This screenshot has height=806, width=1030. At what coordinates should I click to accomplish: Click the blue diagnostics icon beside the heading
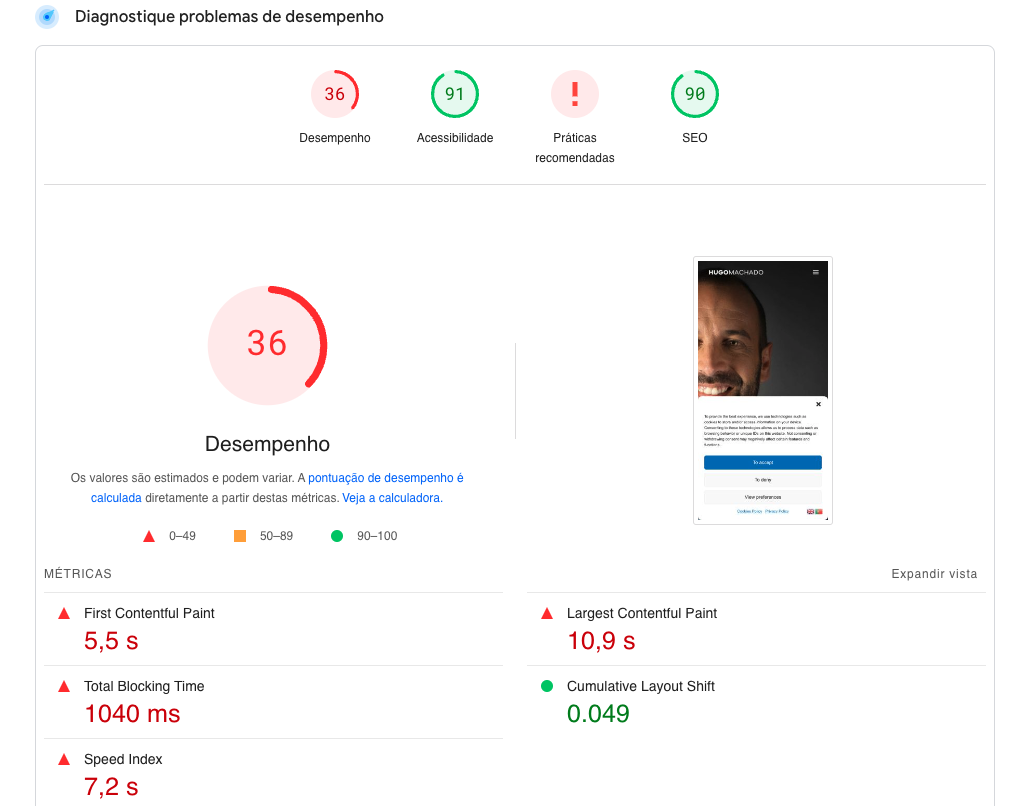point(47,17)
